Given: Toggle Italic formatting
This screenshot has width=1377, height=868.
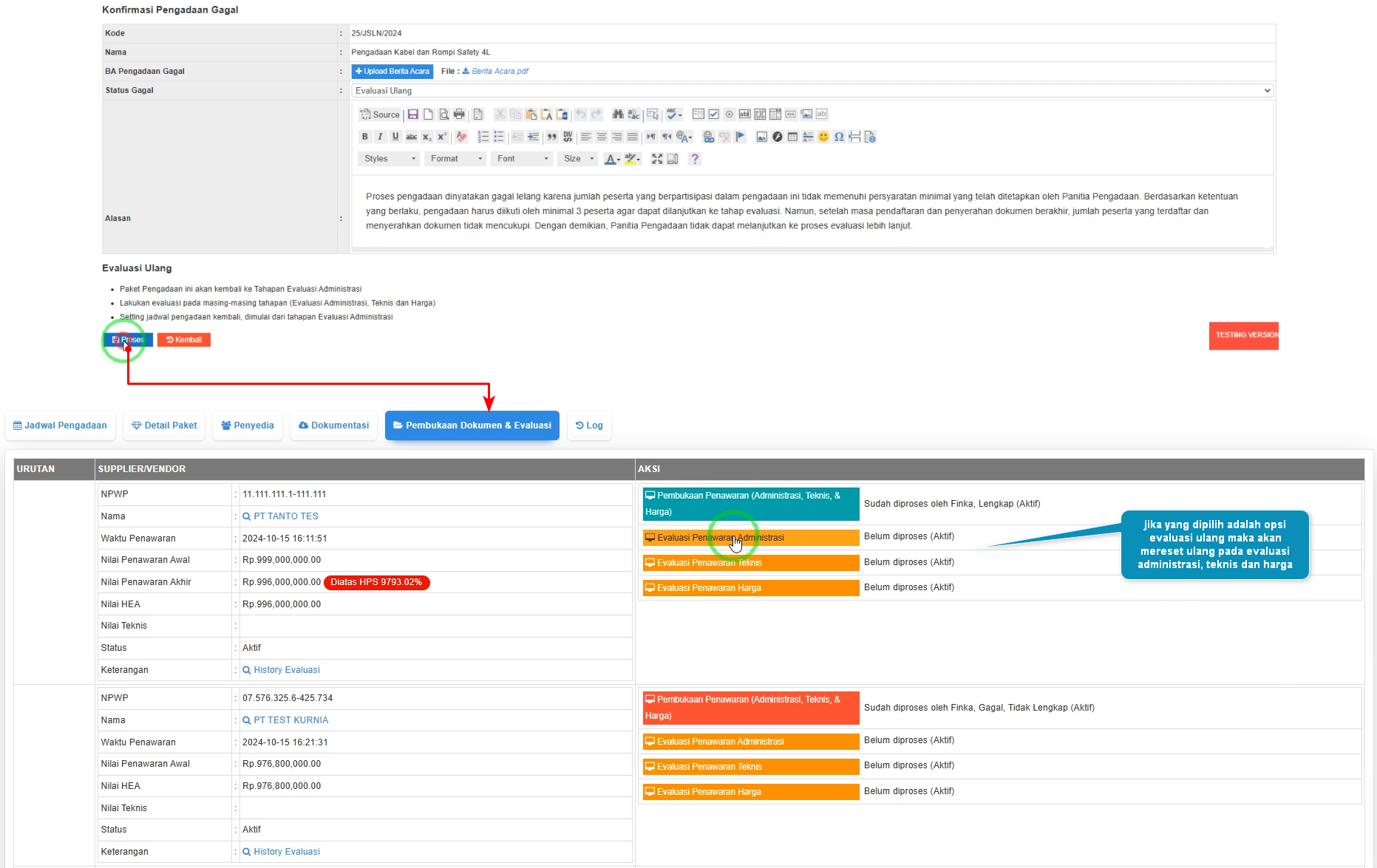Looking at the screenshot, I should click(380, 137).
